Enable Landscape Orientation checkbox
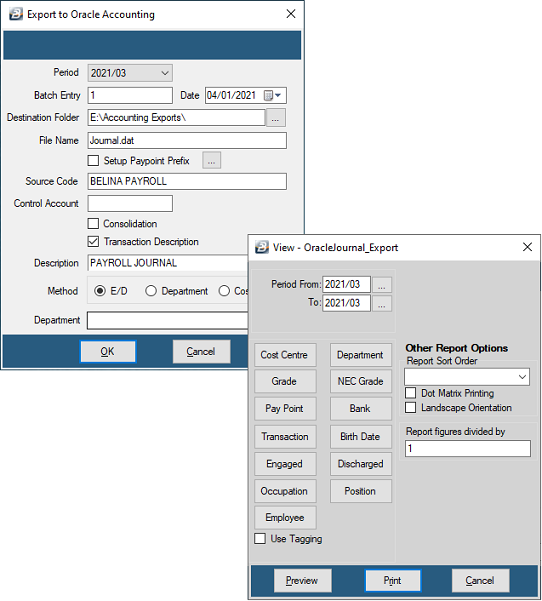 [411, 407]
